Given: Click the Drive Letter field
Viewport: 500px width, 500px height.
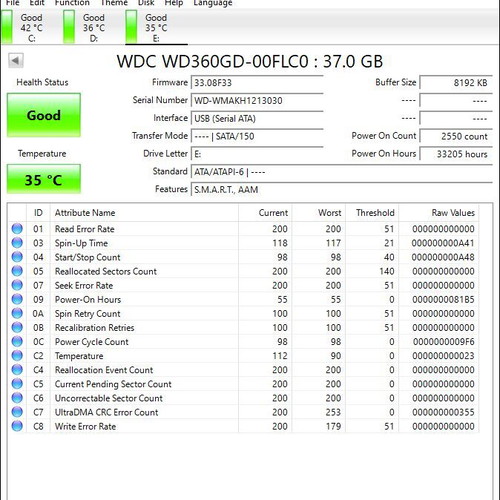Looking at the screenshot, I should tap(257, 154).
